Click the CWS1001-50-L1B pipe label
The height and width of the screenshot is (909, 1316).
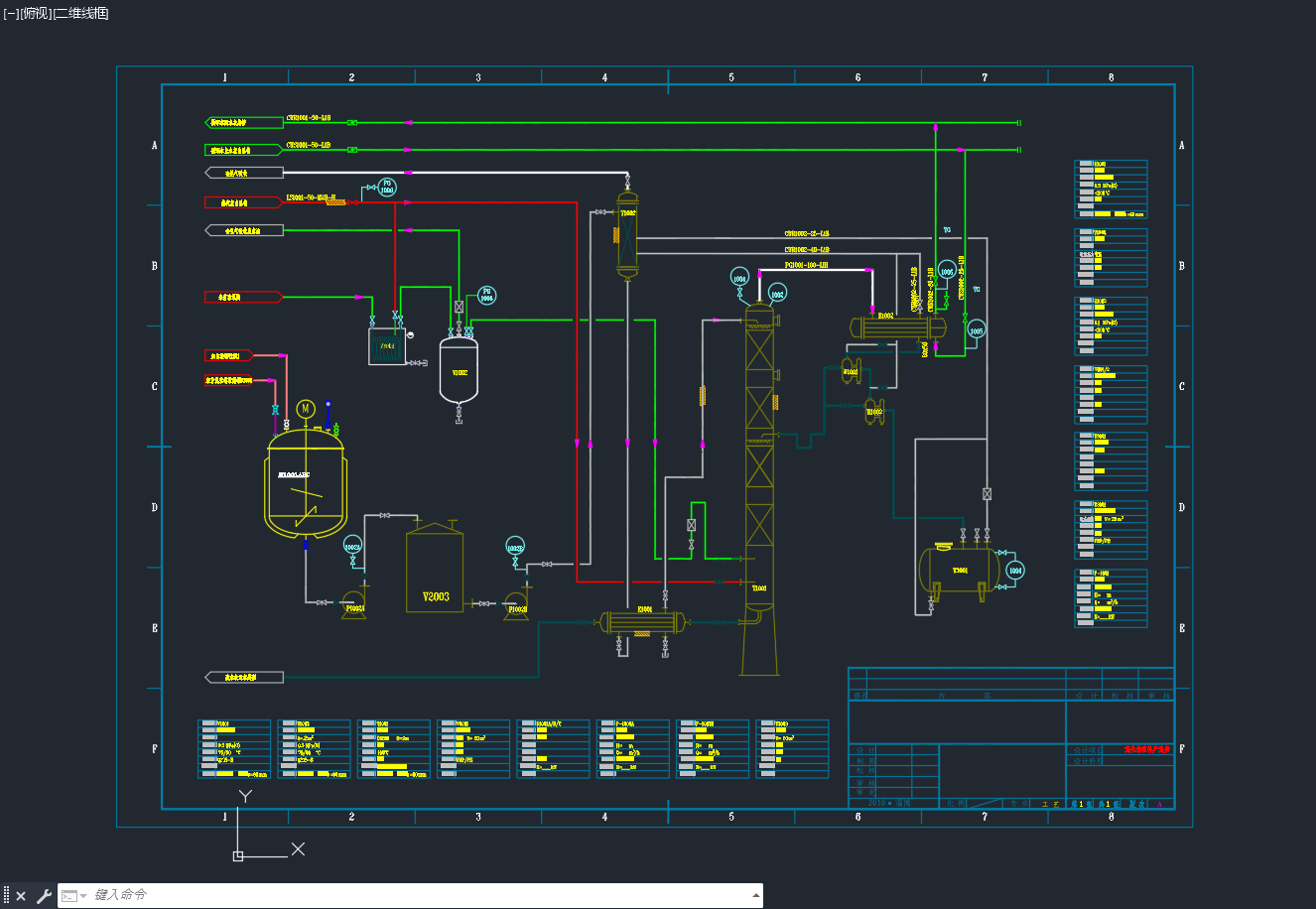(309, 145)
